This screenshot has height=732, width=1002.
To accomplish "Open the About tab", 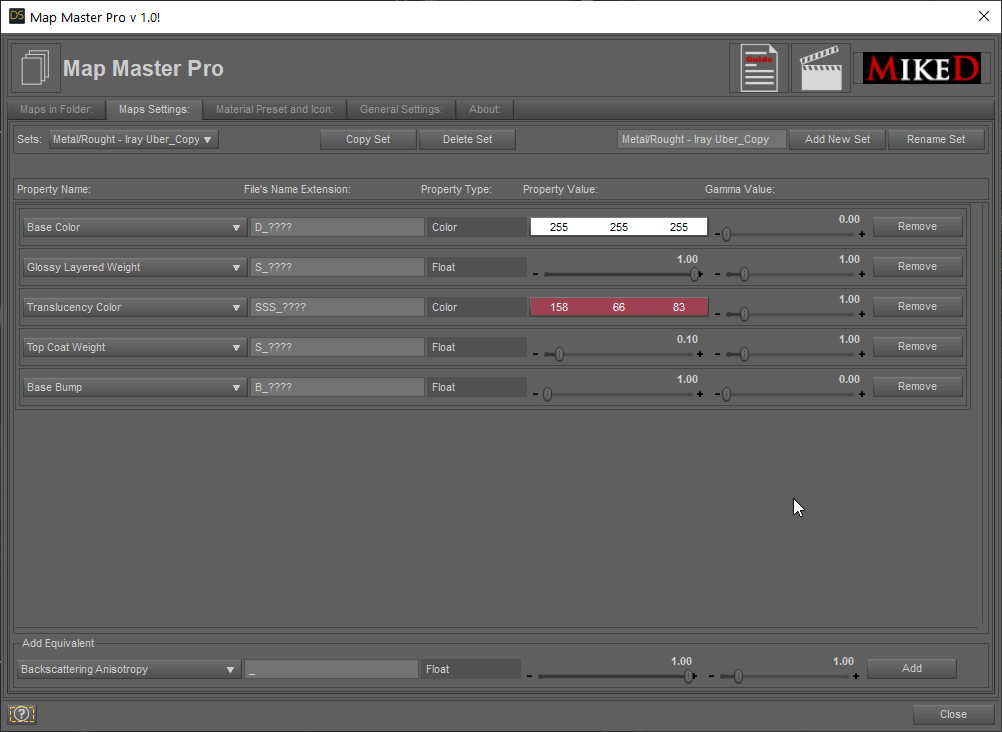I will pos(485,109).
